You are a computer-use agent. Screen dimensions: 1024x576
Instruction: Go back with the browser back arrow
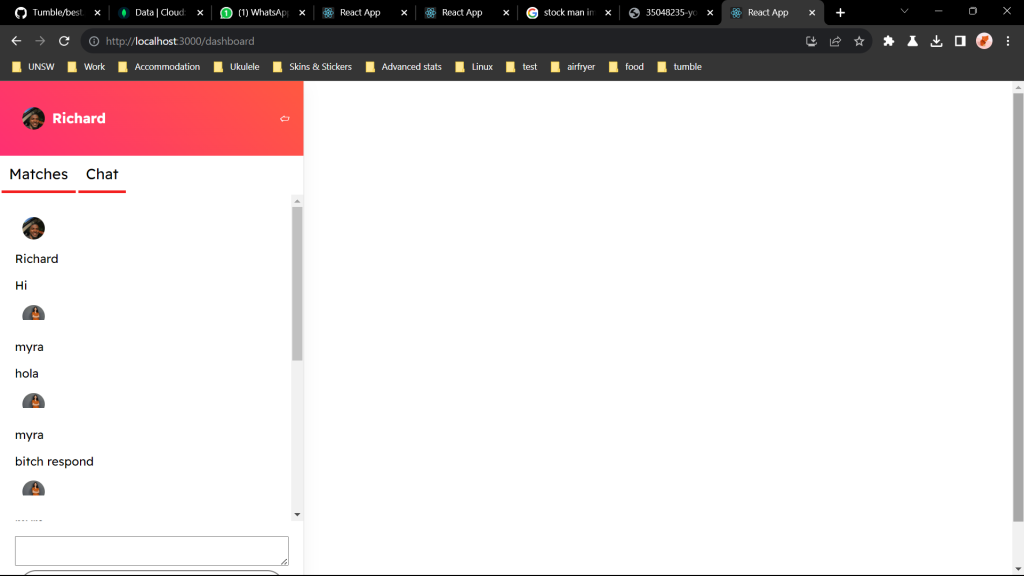point(16,41)
